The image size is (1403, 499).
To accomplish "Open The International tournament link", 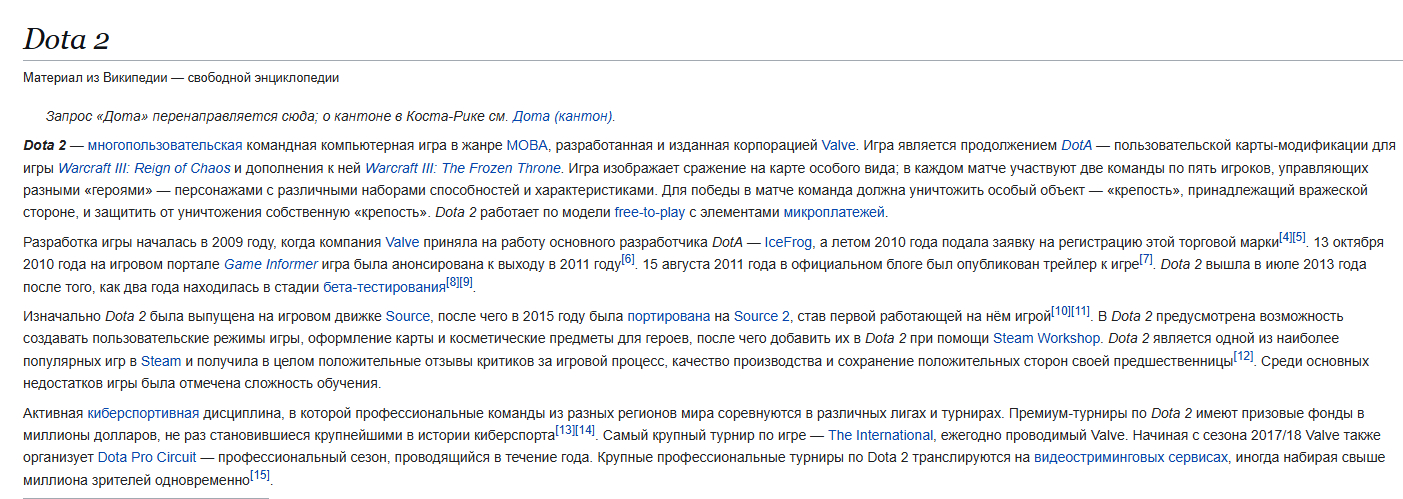I will (x=881, y=435).
